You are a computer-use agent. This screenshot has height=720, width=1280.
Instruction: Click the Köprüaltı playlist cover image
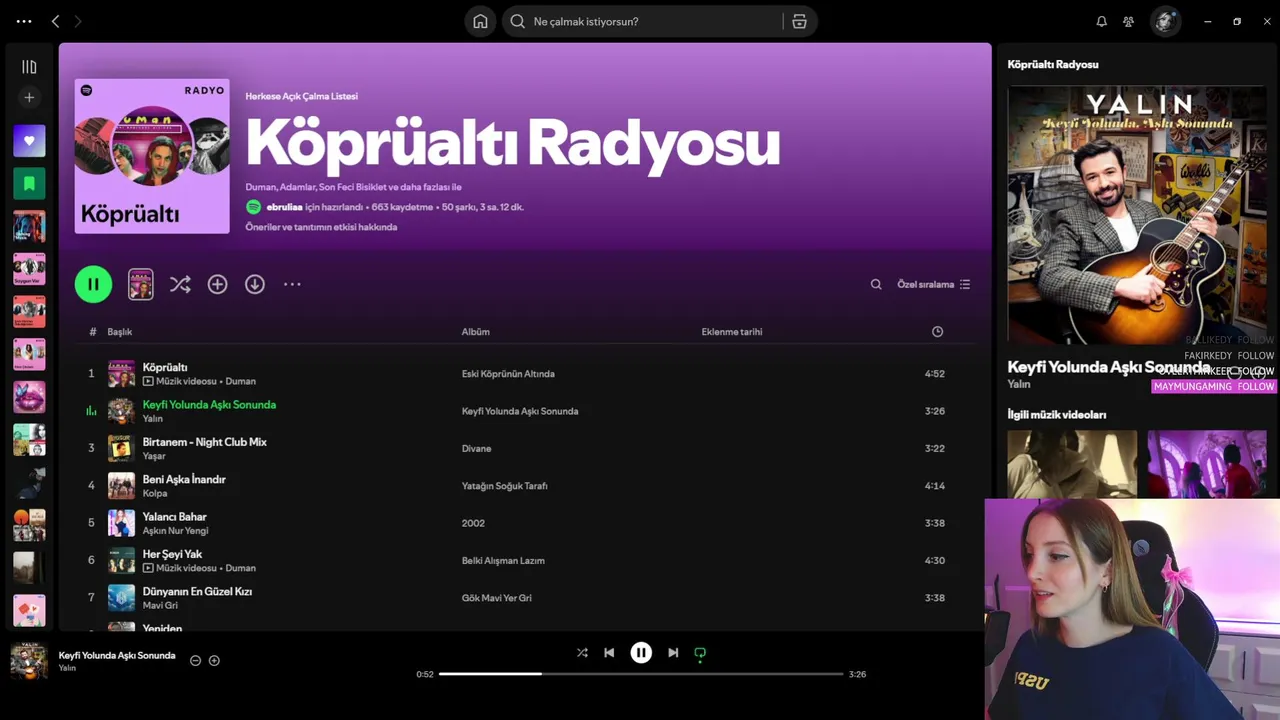(152, 156)
